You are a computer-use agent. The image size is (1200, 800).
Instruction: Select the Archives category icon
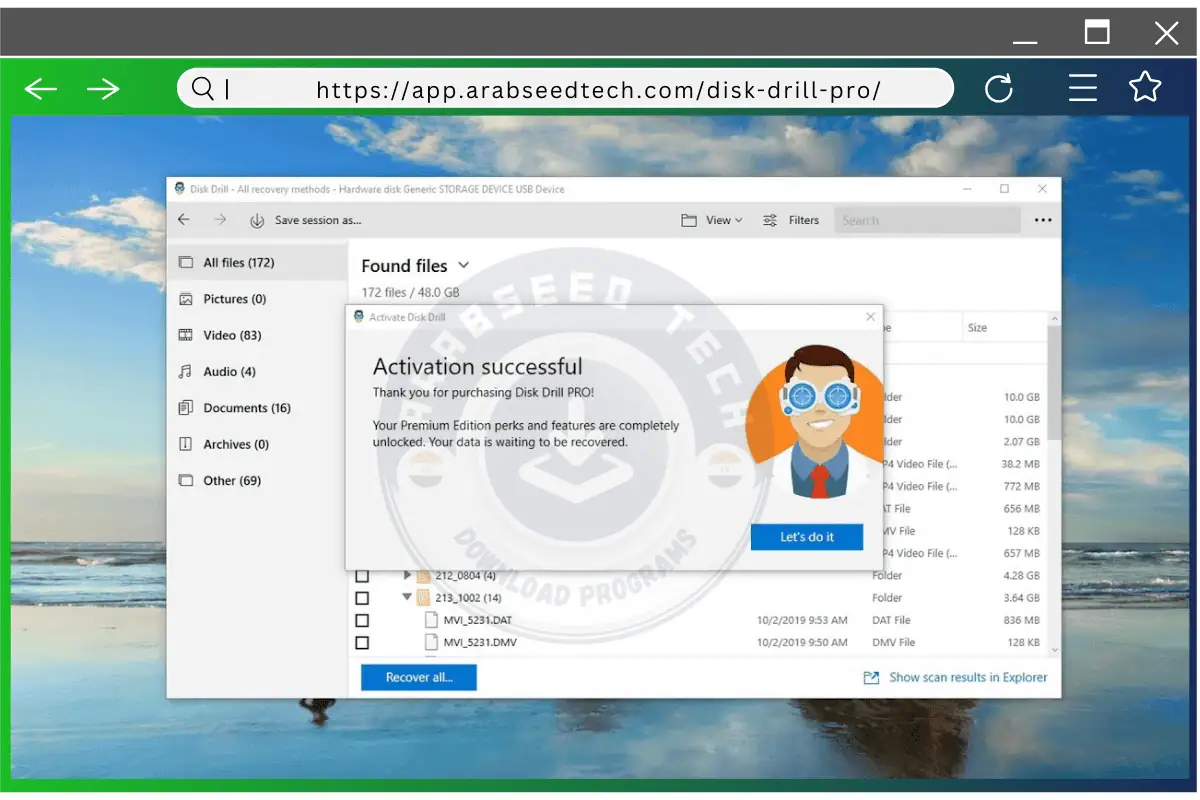[185, 444]
